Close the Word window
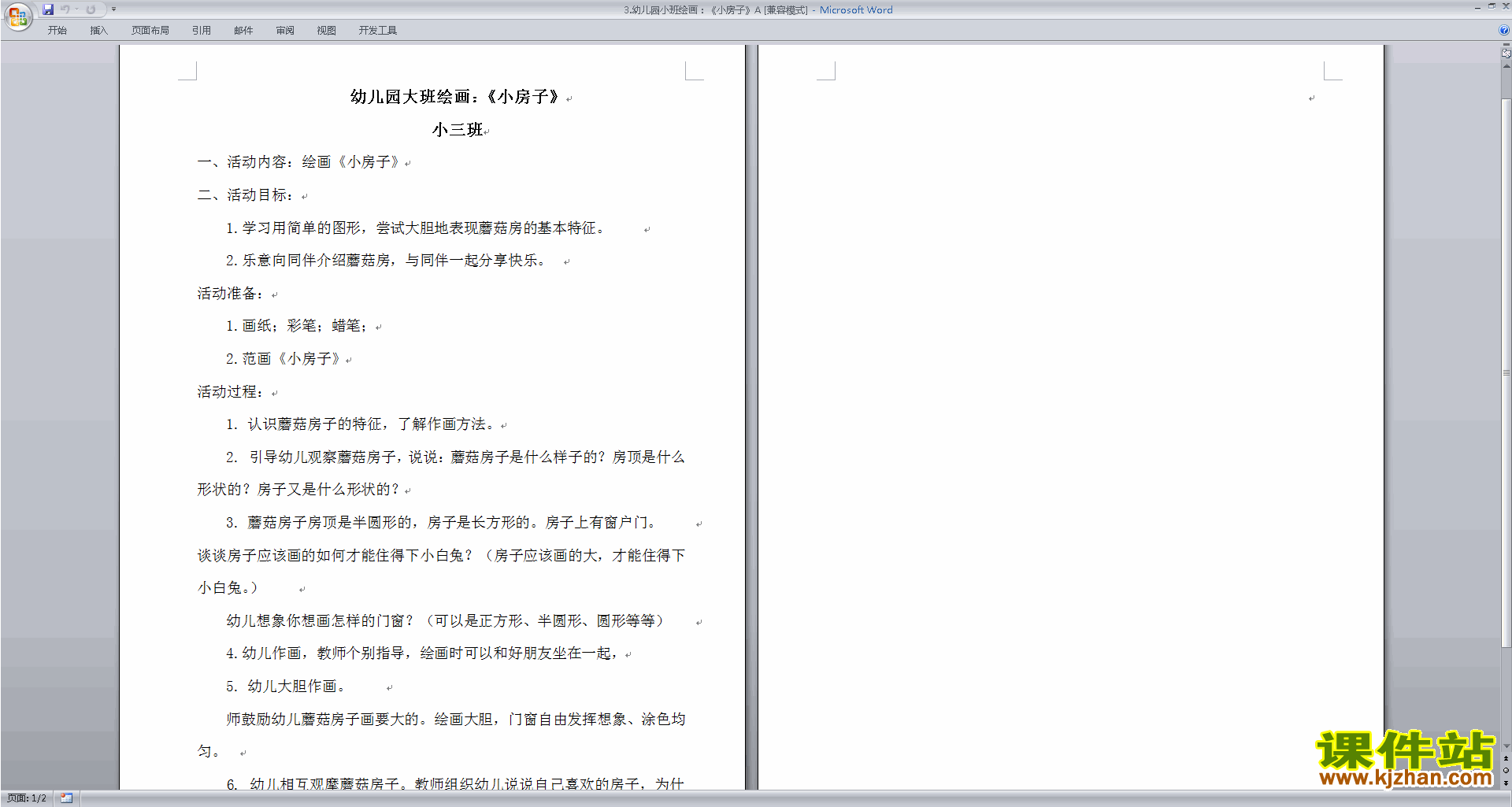 (1506, 6)
